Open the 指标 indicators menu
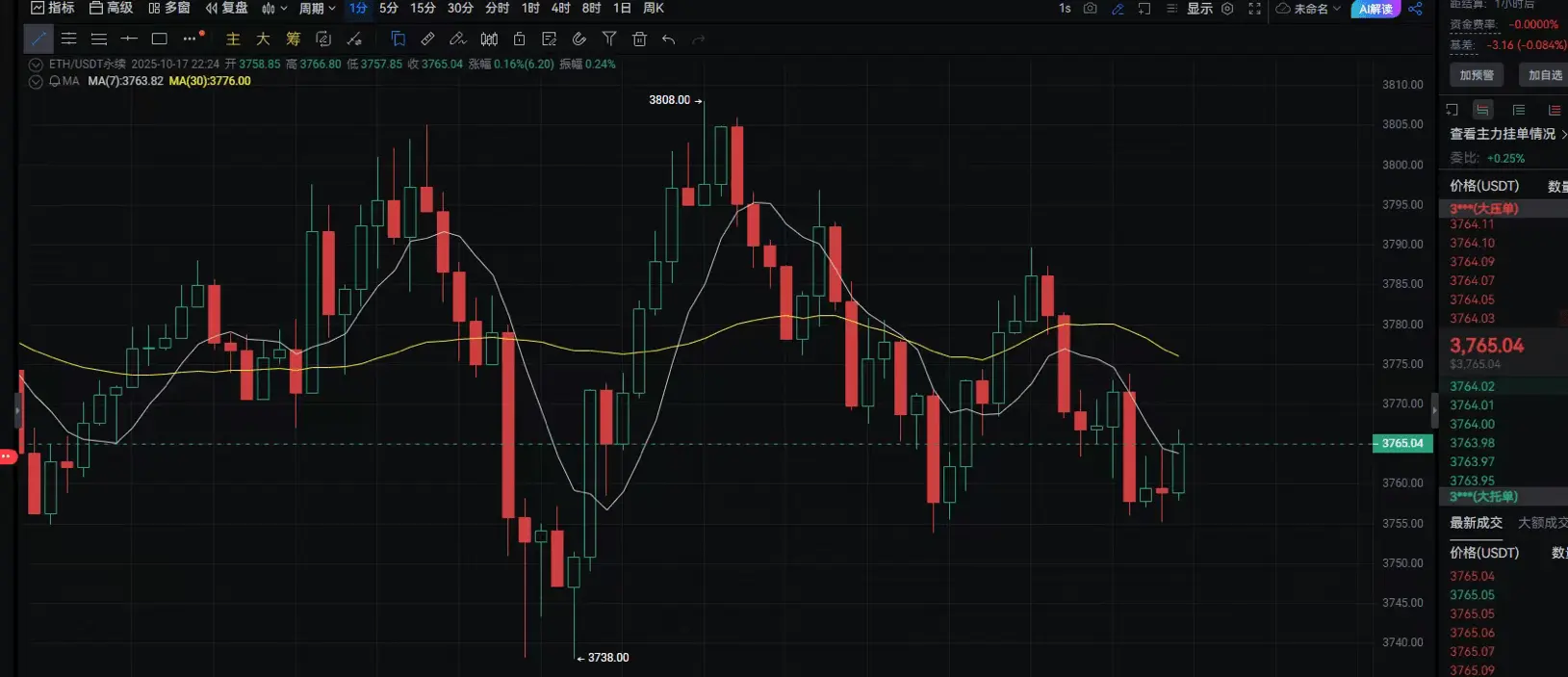Image resolution: width=1568 pixels, height=677 pixels. [52, 8]
